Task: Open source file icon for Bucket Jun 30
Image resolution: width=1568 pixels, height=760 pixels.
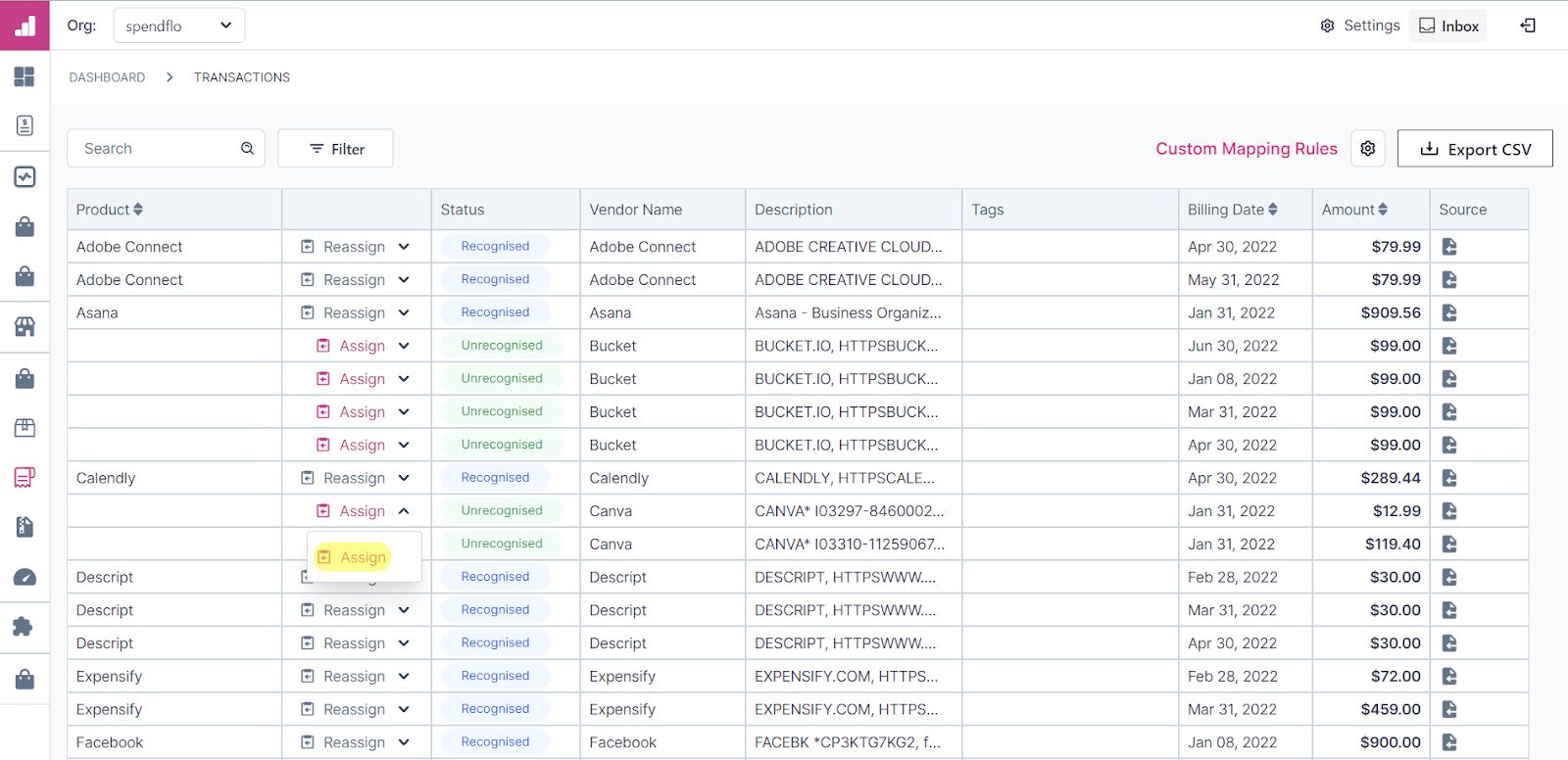Action: point(1449,346)
